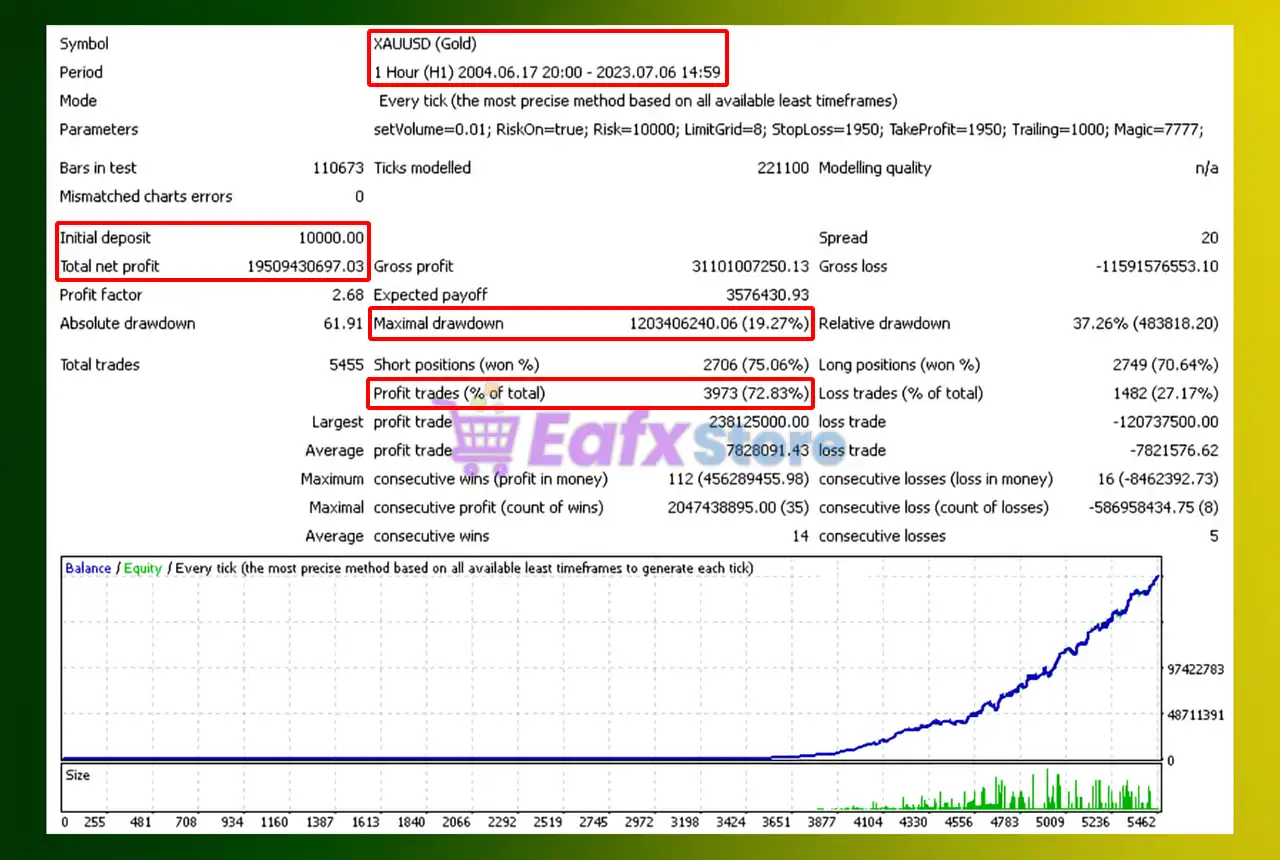Click the Size label in volume panel
The image size is (1280, 860).
[77, 775]
